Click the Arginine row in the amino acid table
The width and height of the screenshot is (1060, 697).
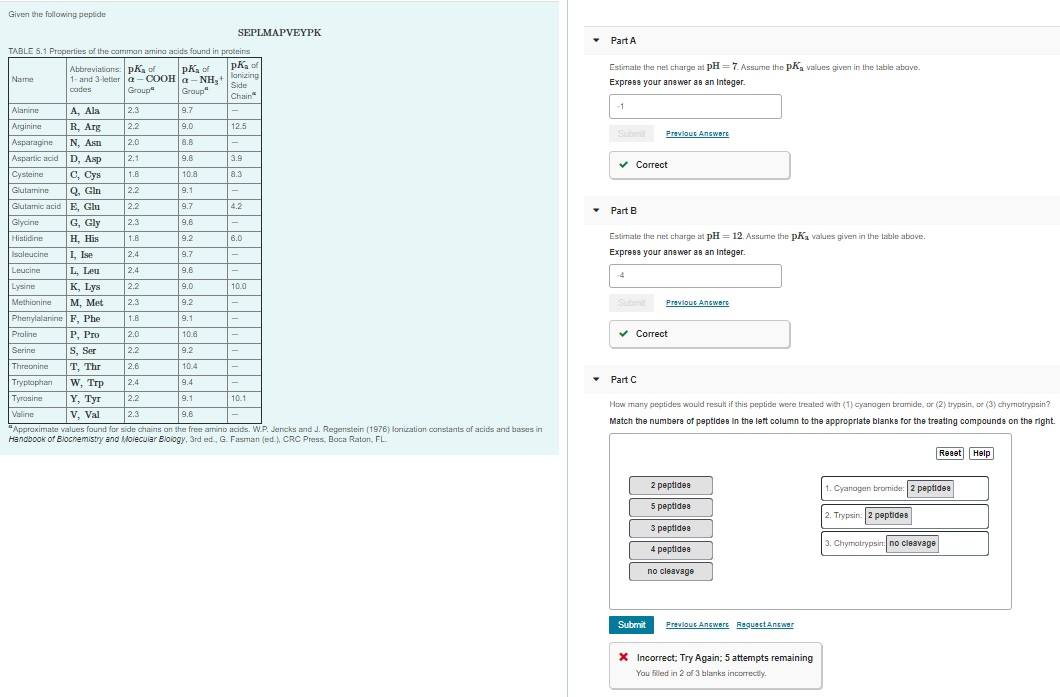coord(130,127)
